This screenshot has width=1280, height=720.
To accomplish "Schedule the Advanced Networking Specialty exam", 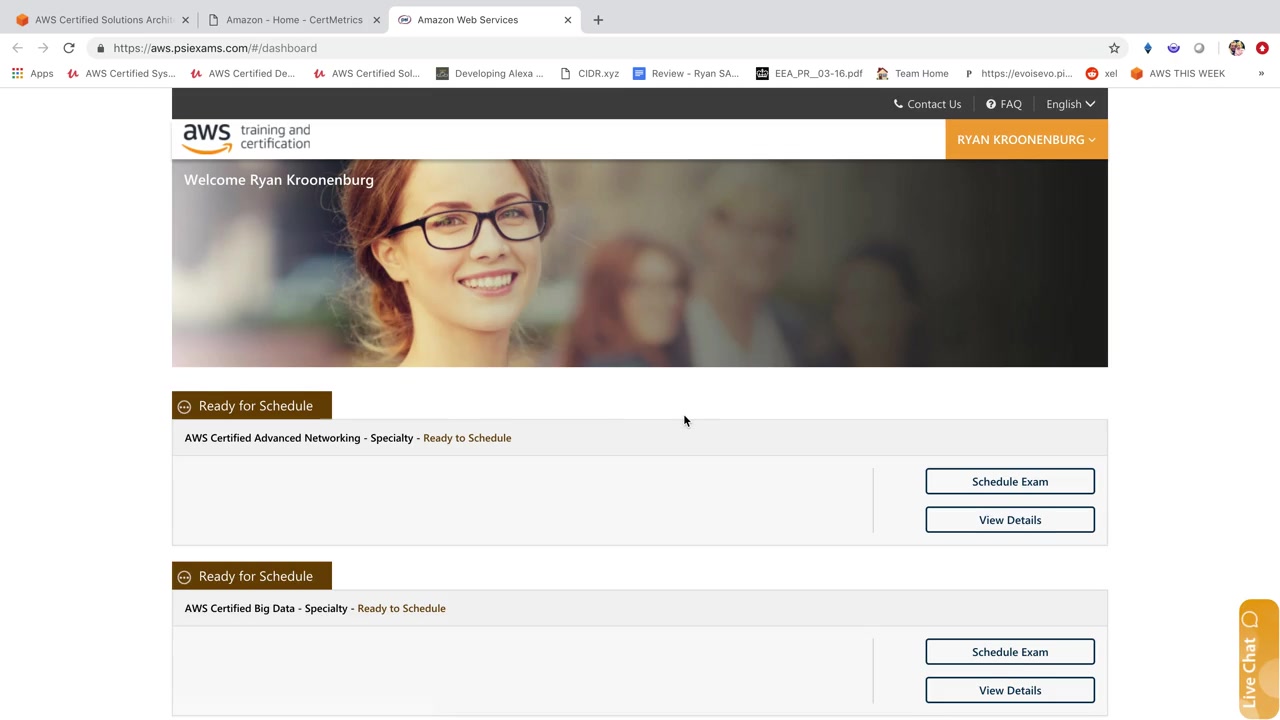I will point(1010,481).
